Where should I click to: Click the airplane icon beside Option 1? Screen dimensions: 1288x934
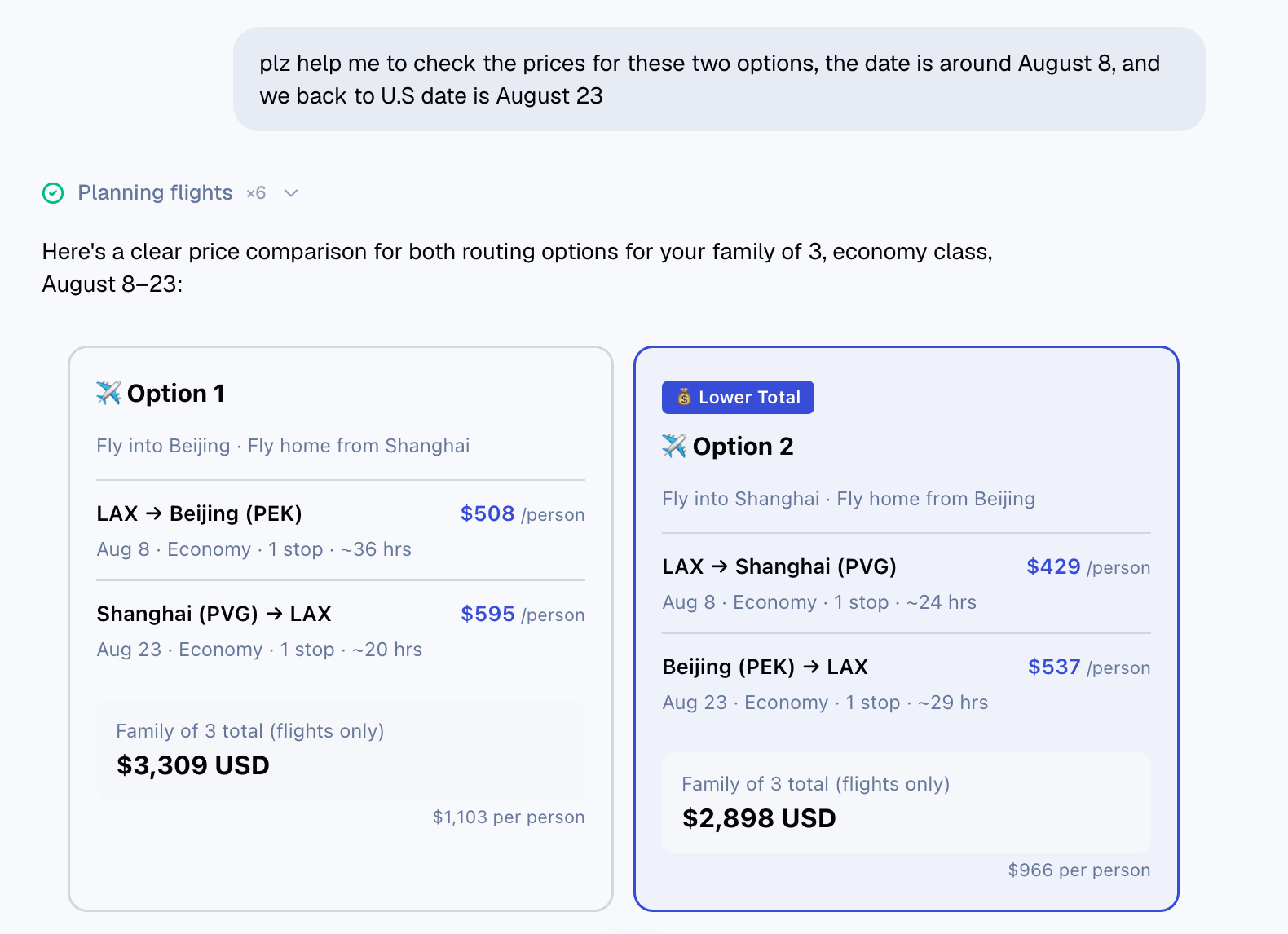[x=108, y=393]
